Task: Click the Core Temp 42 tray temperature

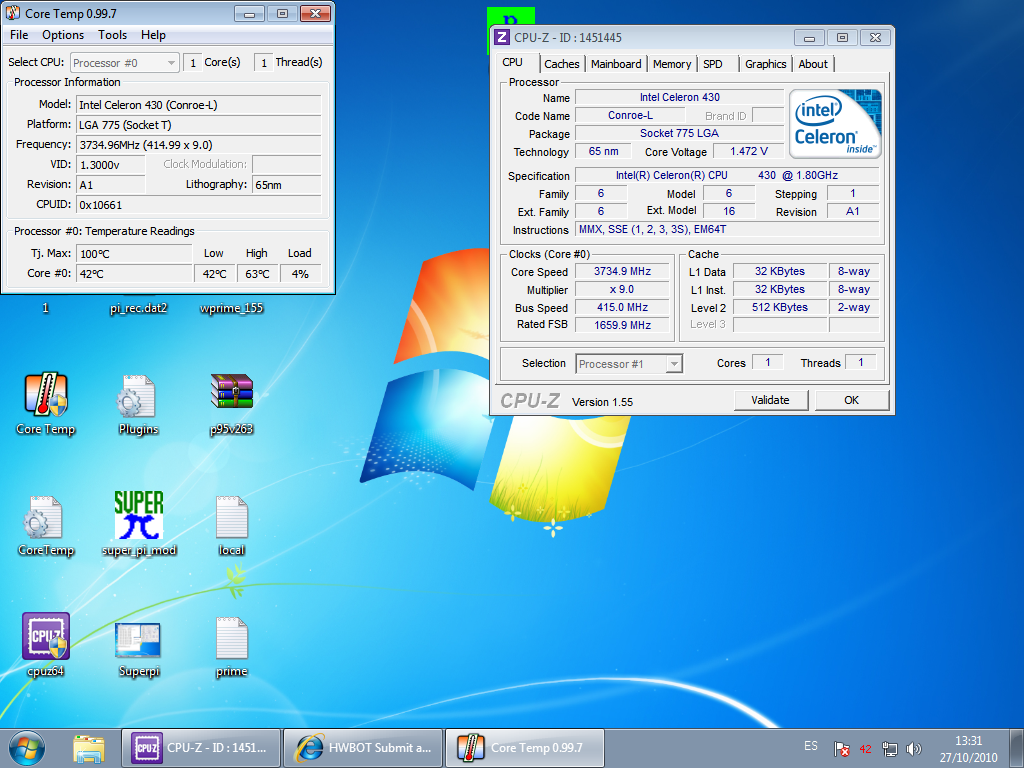Action: (x=865, y=749)
